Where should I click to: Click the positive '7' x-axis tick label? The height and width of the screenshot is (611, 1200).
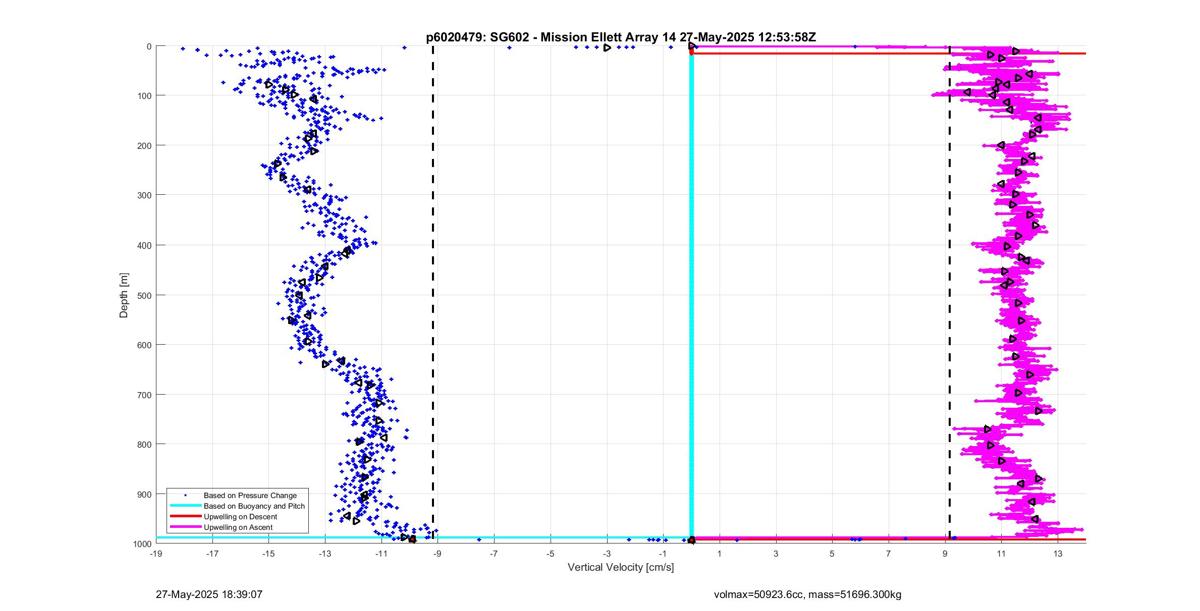pos(889,553)
